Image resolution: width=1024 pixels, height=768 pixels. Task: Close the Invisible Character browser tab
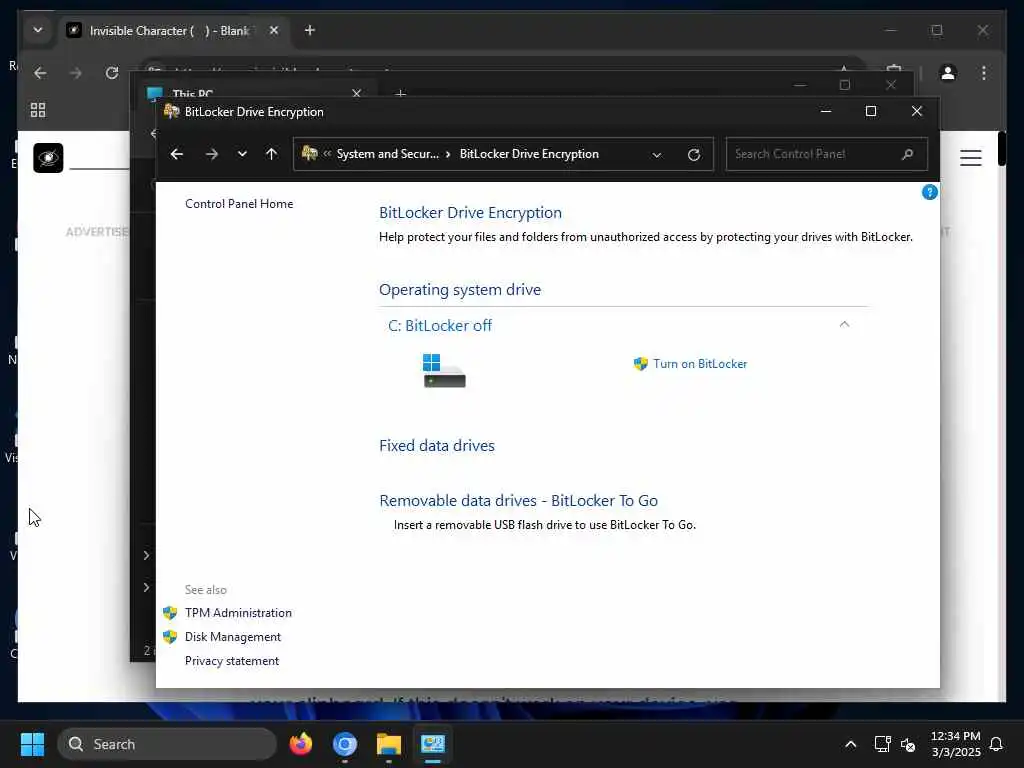(274, 31)
